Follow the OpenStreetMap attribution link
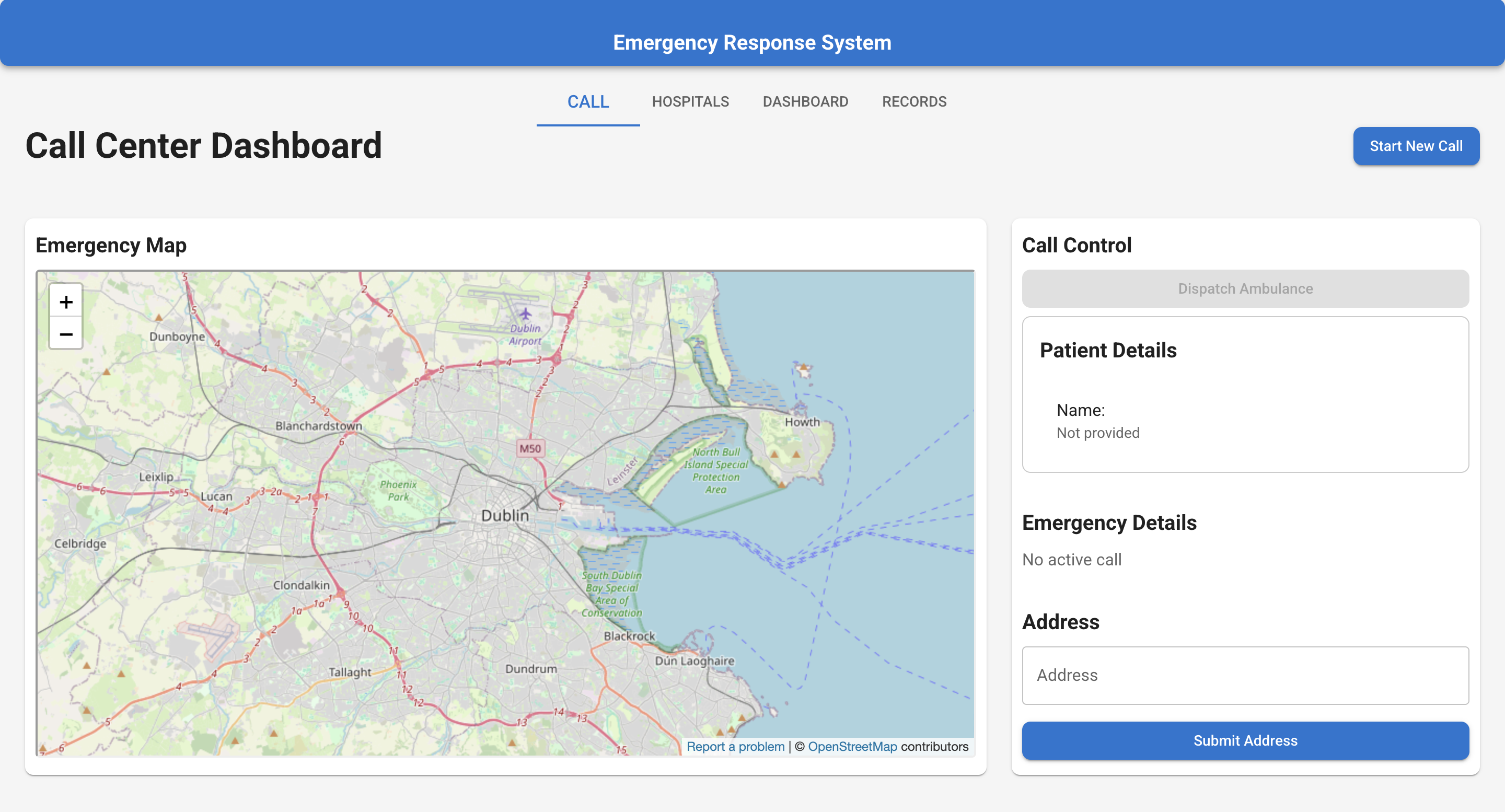Screen dimensions: 1505x812 pos(852,746)
